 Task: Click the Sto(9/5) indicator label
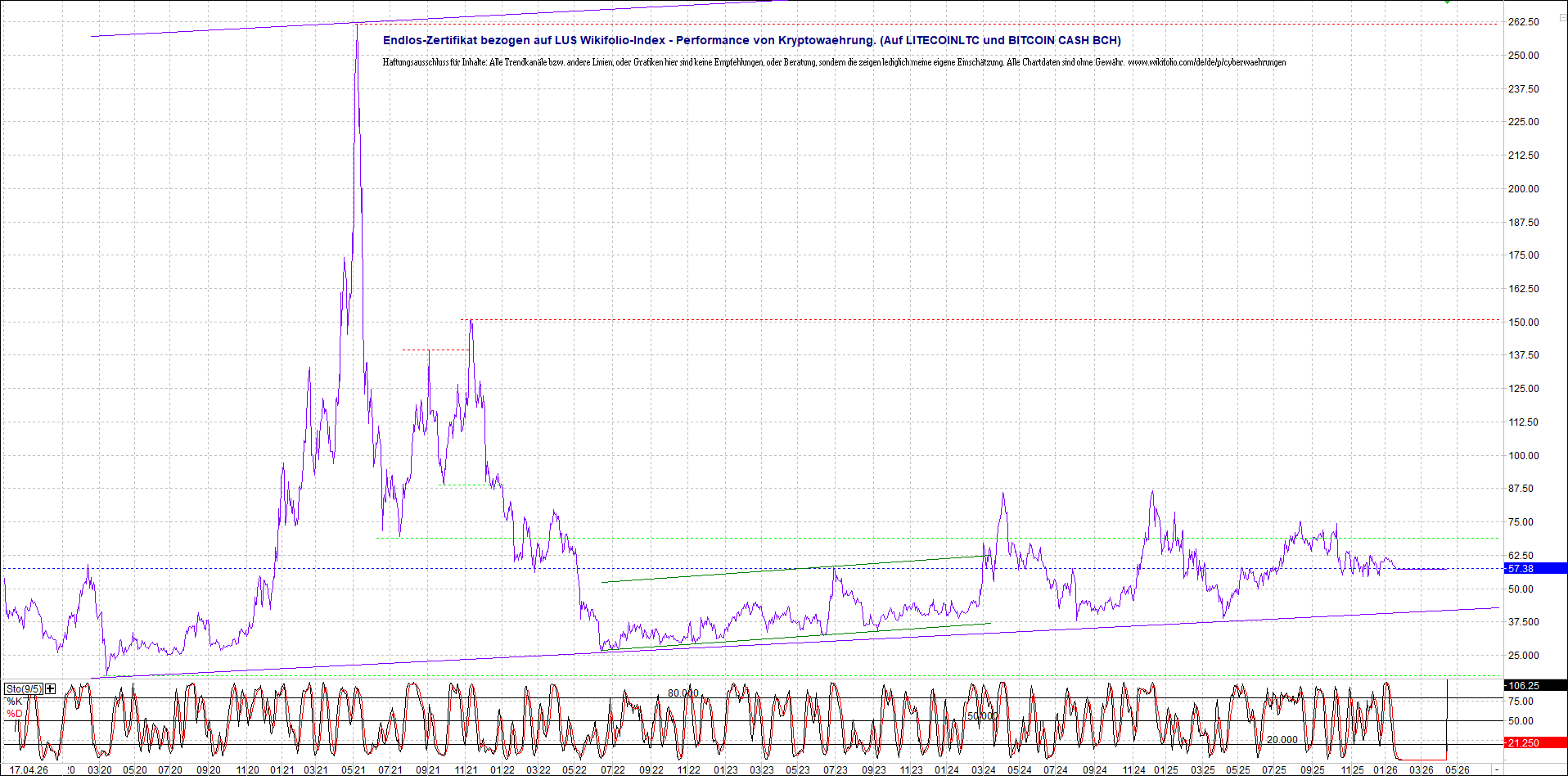[x=22, y=688]
